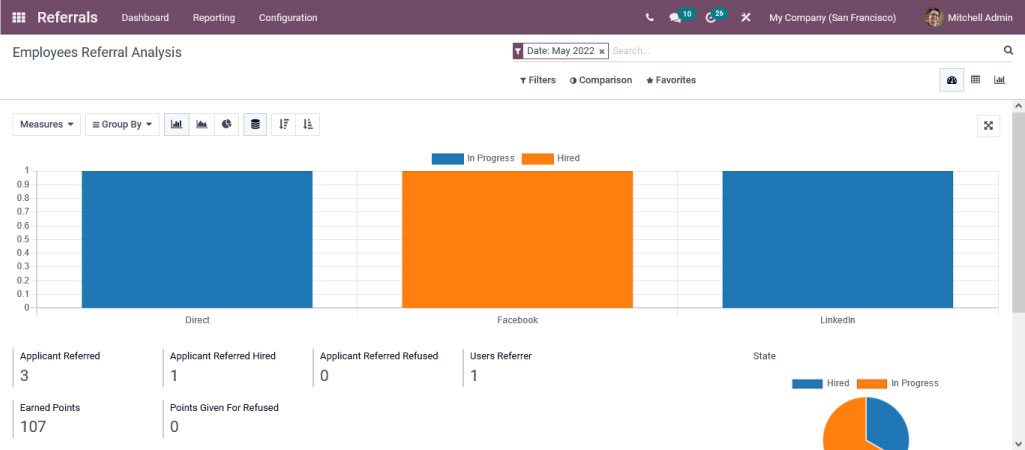Click the search magnifier icon

pos(1008,50)
